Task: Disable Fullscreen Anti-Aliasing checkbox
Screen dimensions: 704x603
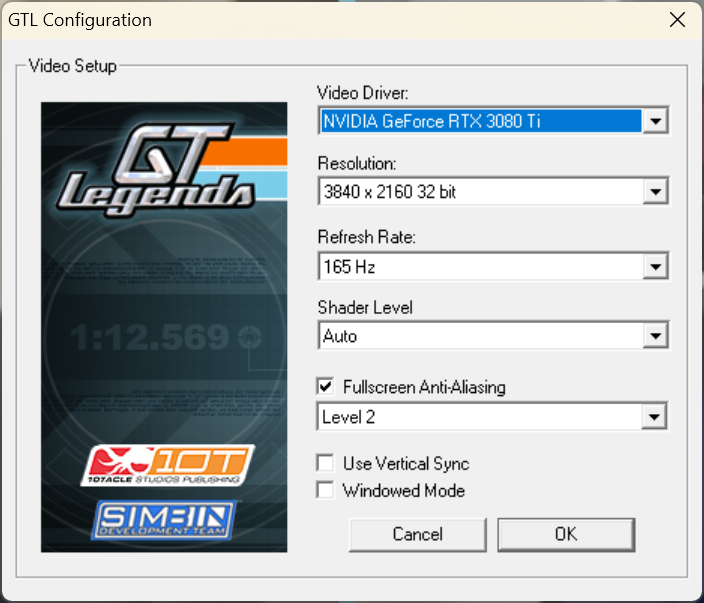Action: tap(326, 387)
